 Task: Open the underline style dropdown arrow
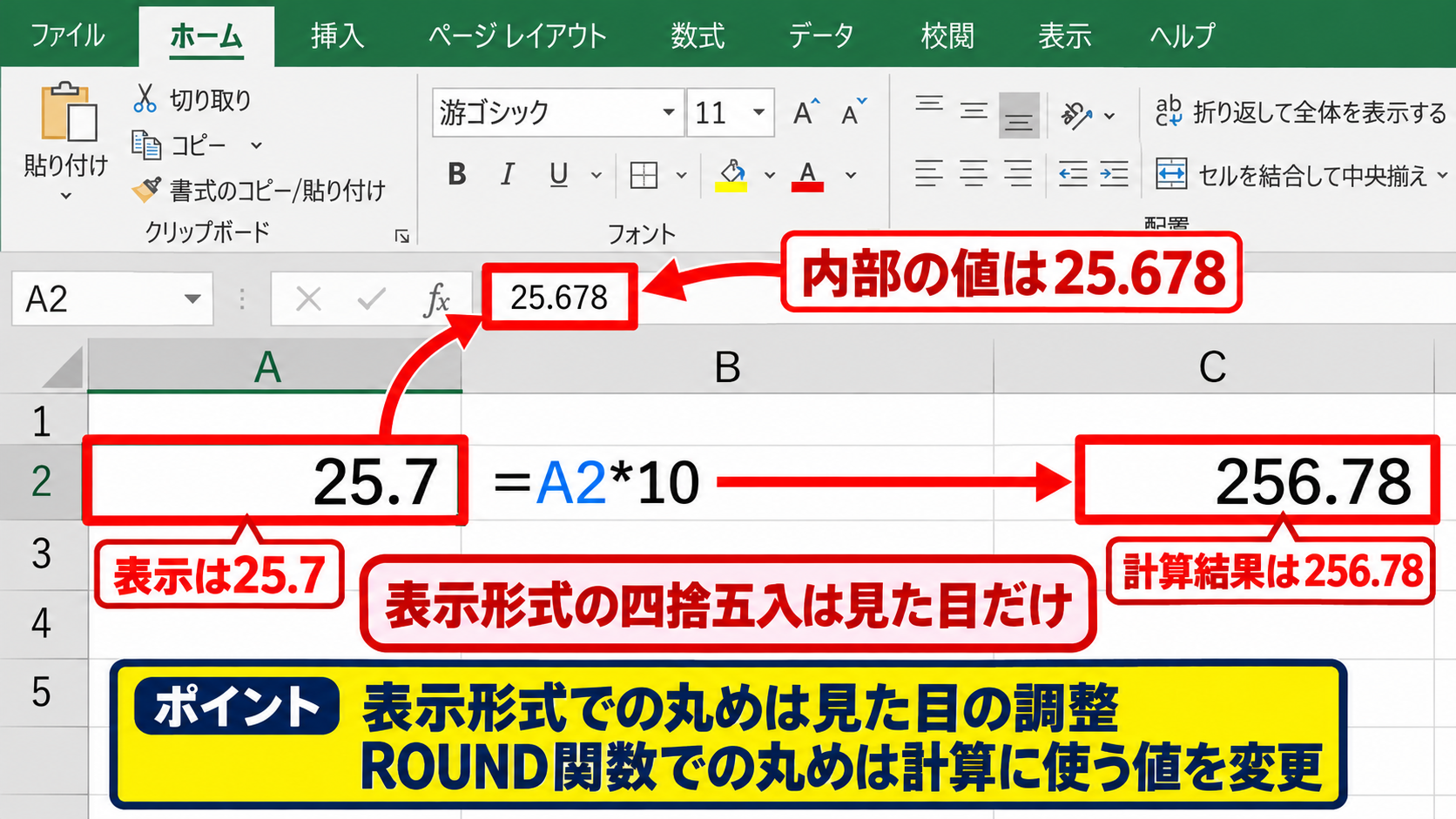pos(597,175)
